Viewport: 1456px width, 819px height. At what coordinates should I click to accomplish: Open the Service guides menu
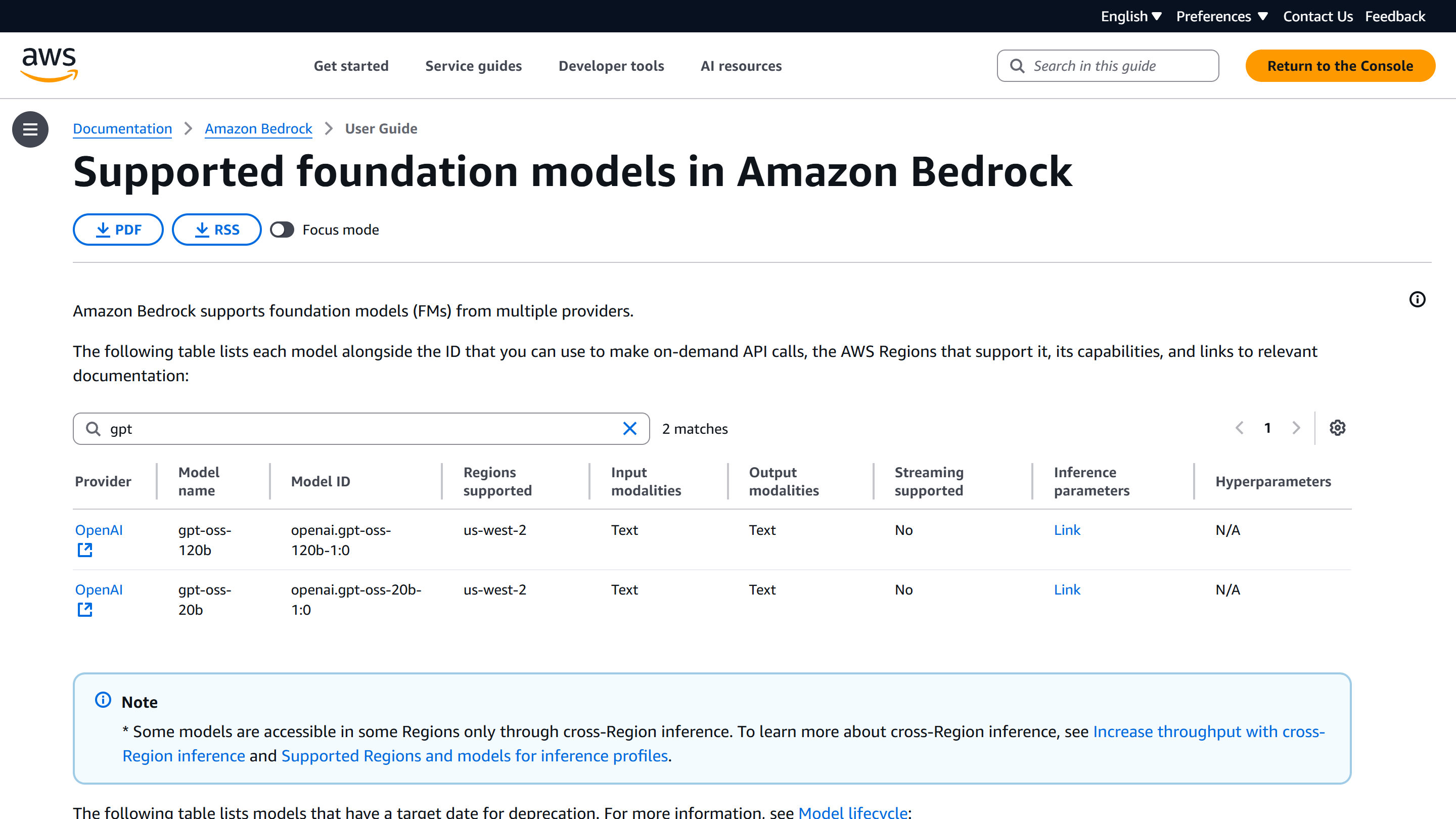pyautogui.click(x=473, y=66)
